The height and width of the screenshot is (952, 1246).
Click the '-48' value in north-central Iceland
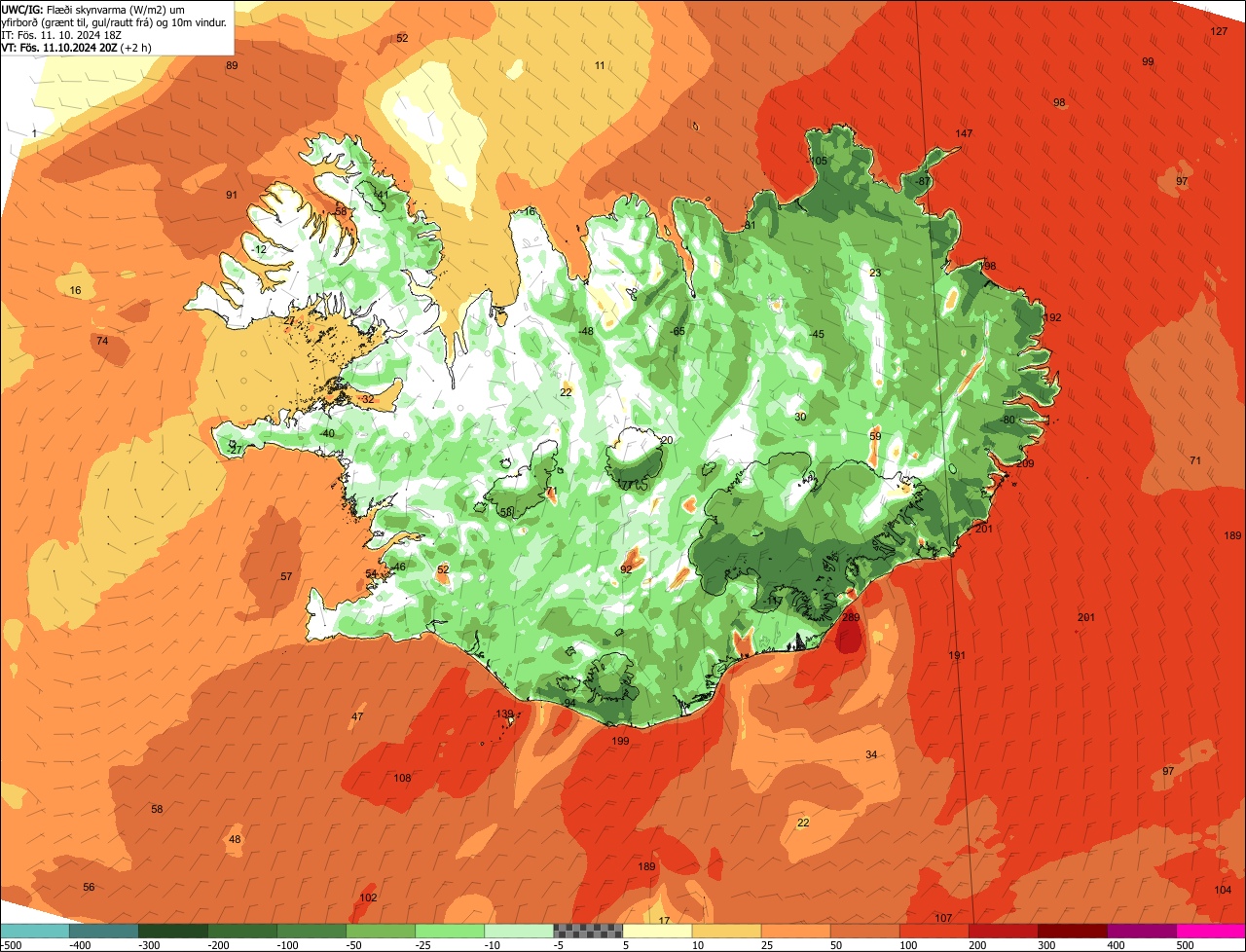(585, 332)
